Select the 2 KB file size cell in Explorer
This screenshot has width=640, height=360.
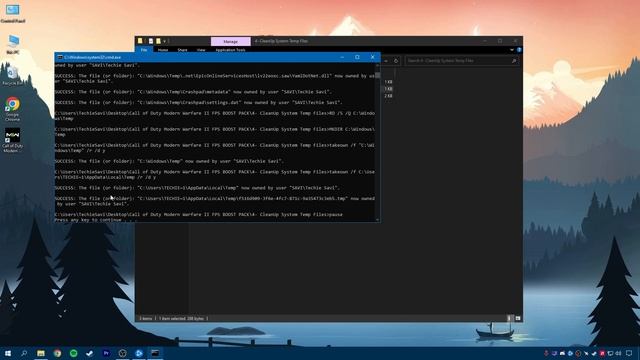click(388, 96)
